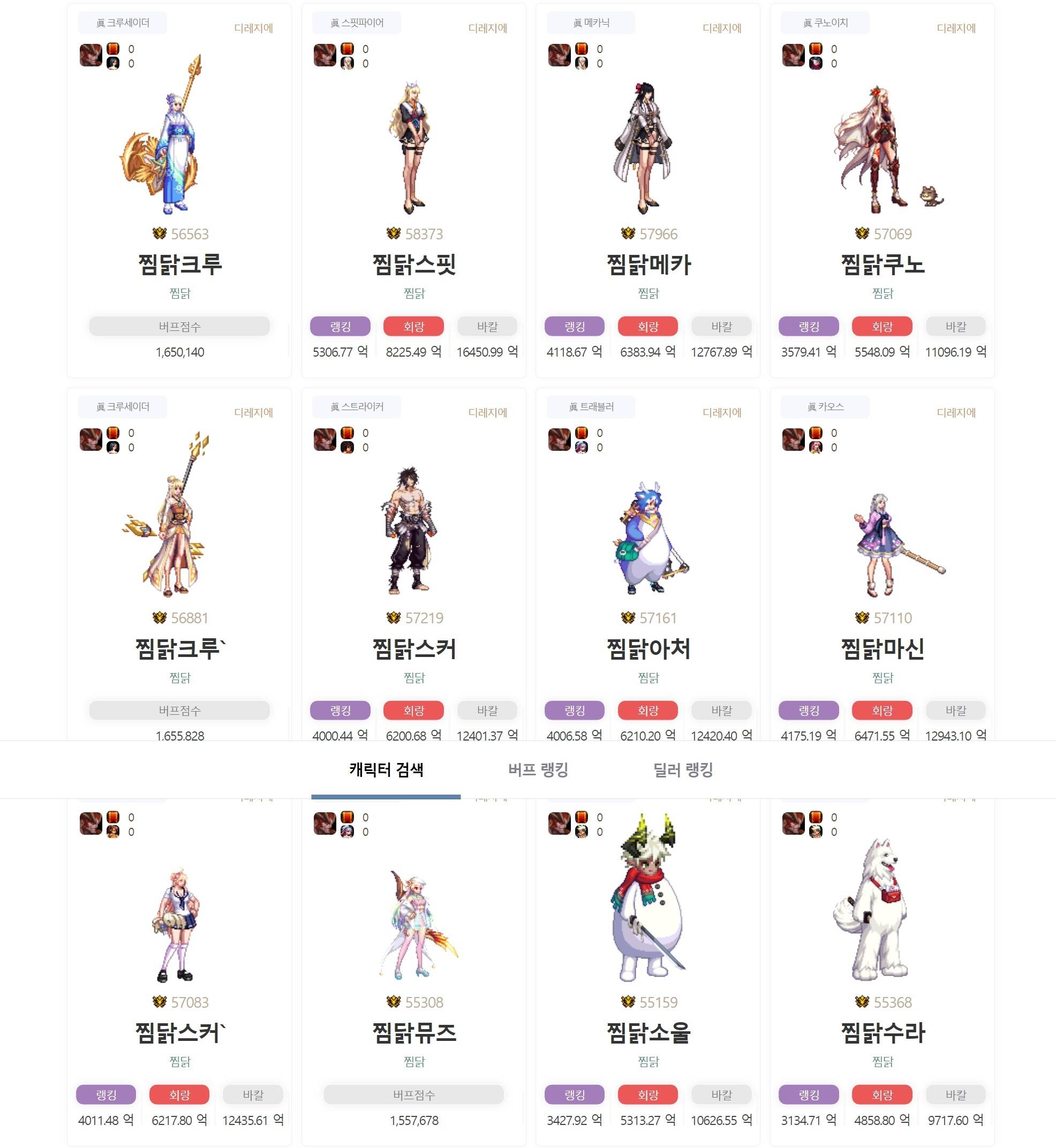Click the boss portrait icon on 찜닭수라 card

coord(793,824)
